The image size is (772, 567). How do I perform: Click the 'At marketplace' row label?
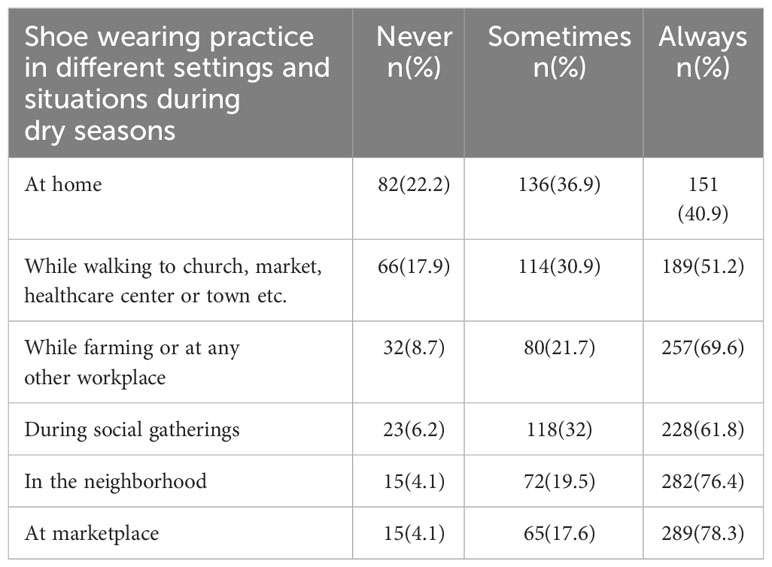pyautogui.click(x=92, y=534)
